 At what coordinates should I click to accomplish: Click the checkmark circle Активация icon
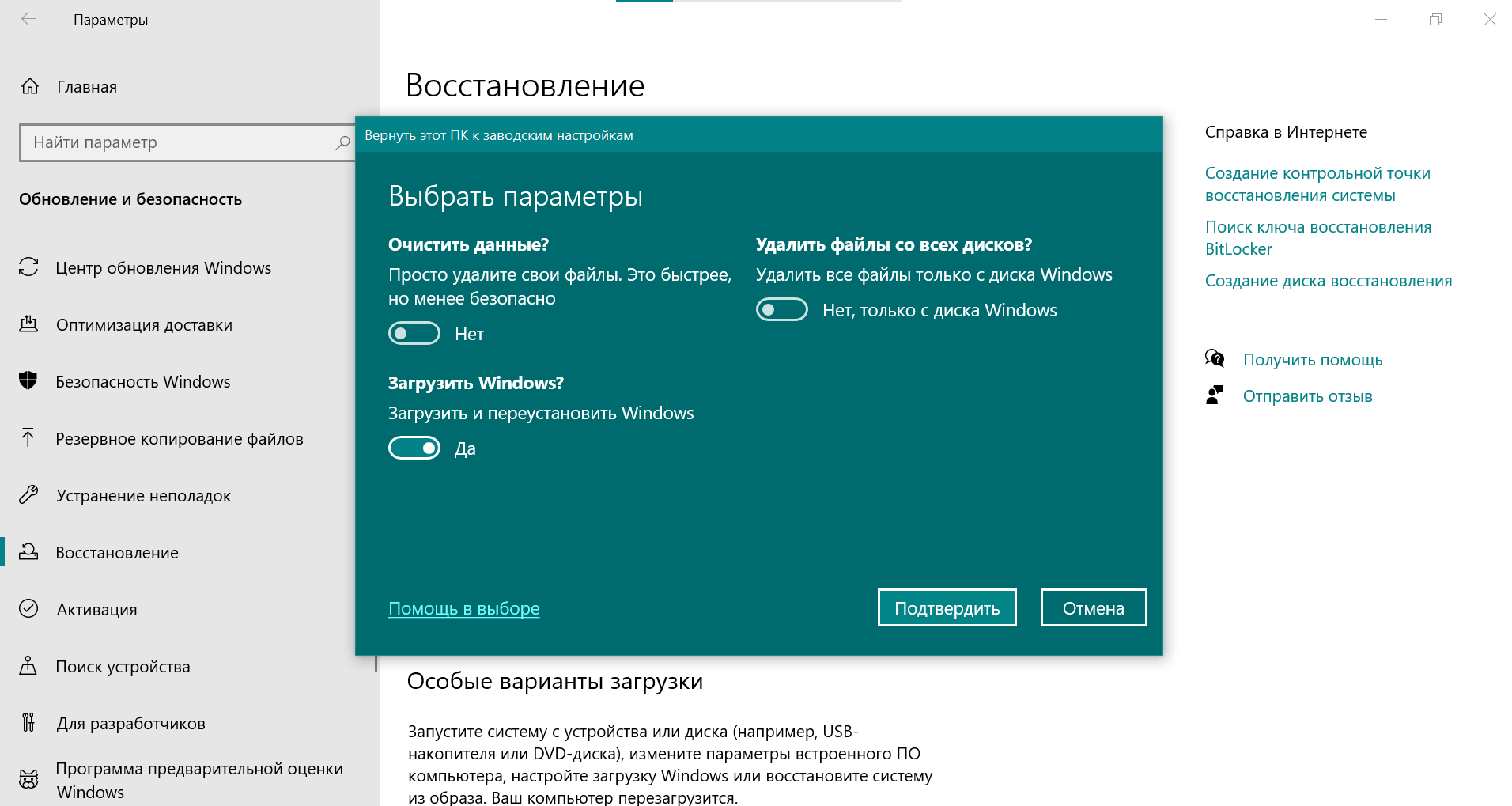[28, 609]
